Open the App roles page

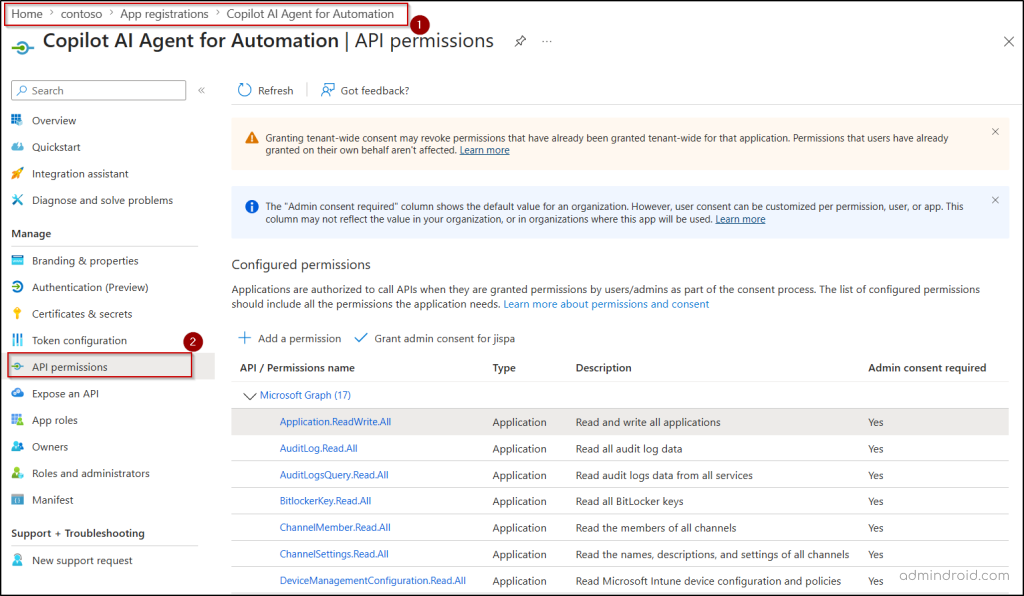pyautogui.click(x=55, y=420)
